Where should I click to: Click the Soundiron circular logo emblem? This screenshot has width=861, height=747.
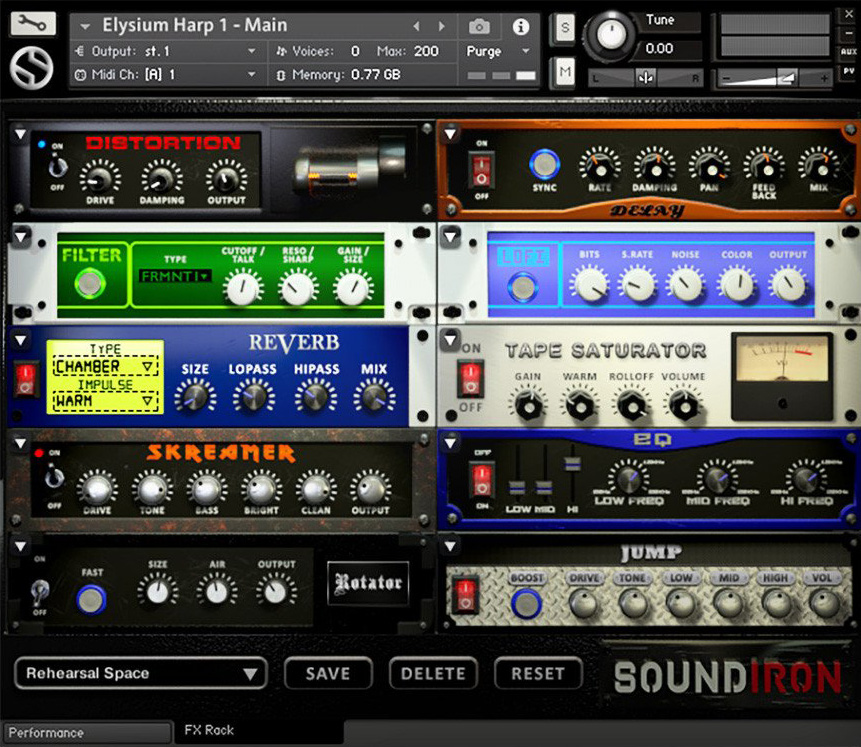tap(31, 68)
